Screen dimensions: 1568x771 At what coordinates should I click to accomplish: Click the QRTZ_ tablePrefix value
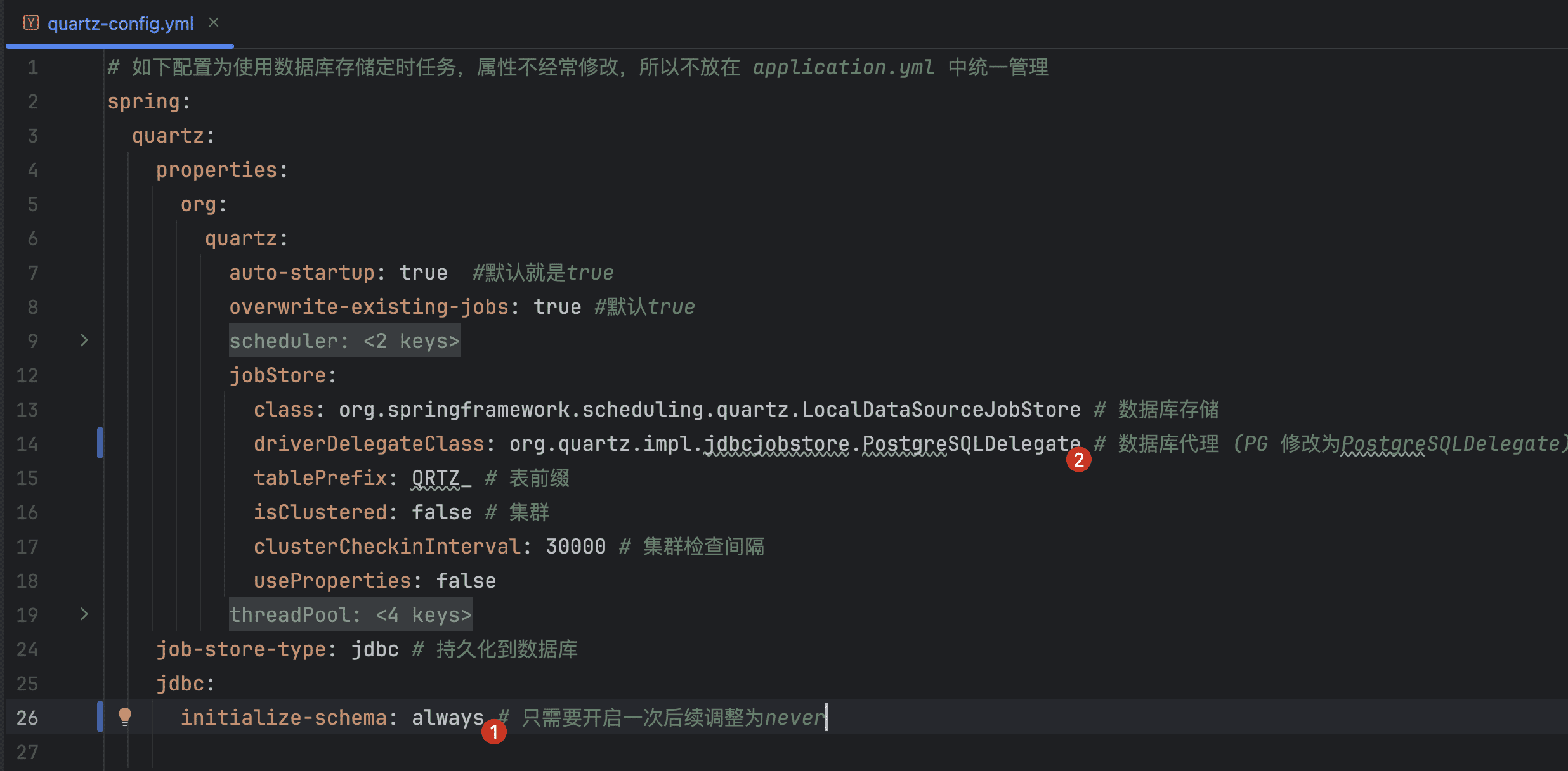point(441,478)
